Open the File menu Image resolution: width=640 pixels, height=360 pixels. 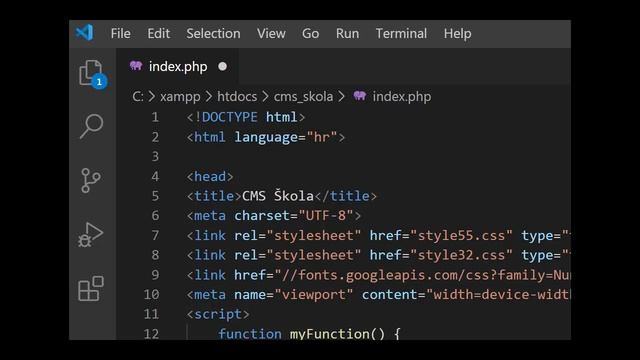pyautogui.click(x=120, y=33)
